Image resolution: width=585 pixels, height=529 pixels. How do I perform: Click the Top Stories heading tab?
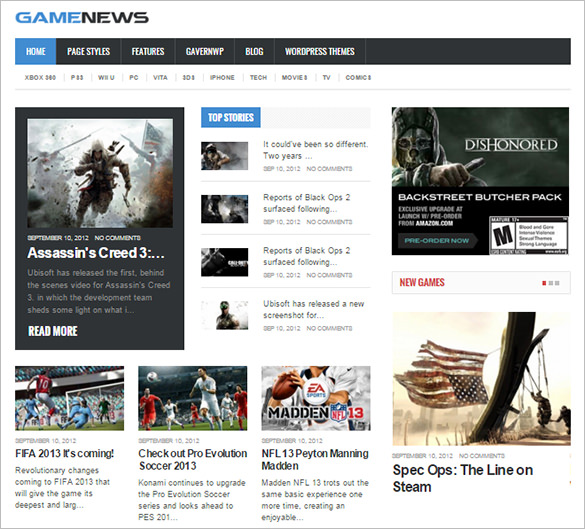coord(231,118)
